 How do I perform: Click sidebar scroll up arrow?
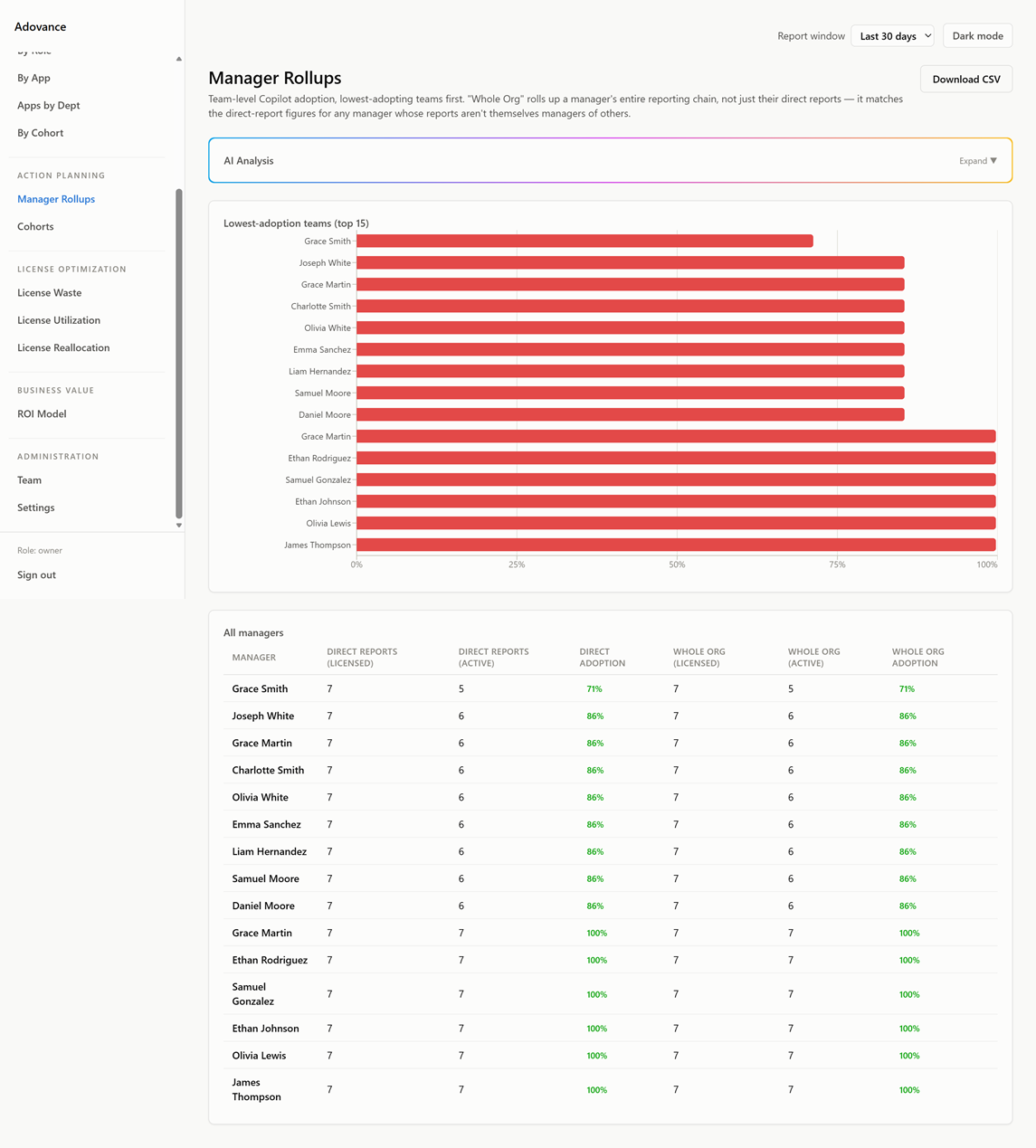point(178,59)
